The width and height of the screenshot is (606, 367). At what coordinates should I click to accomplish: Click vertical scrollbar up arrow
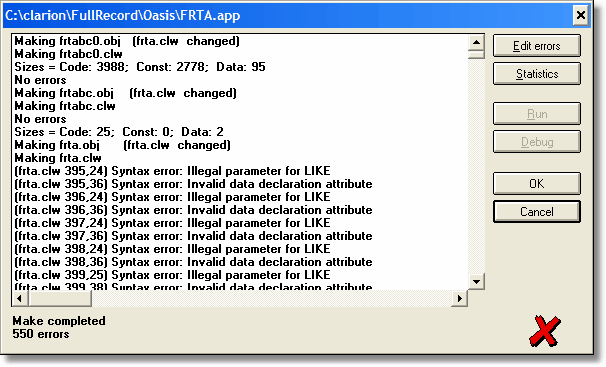[x=476, y=42]
